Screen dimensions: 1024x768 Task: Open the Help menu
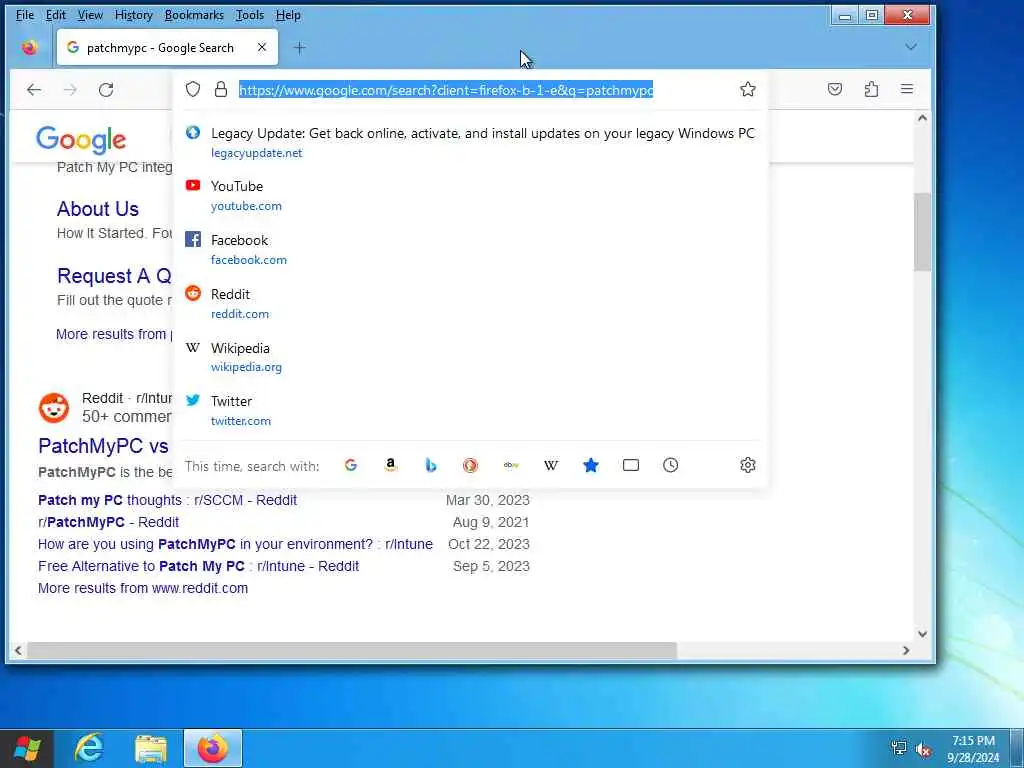288,15
